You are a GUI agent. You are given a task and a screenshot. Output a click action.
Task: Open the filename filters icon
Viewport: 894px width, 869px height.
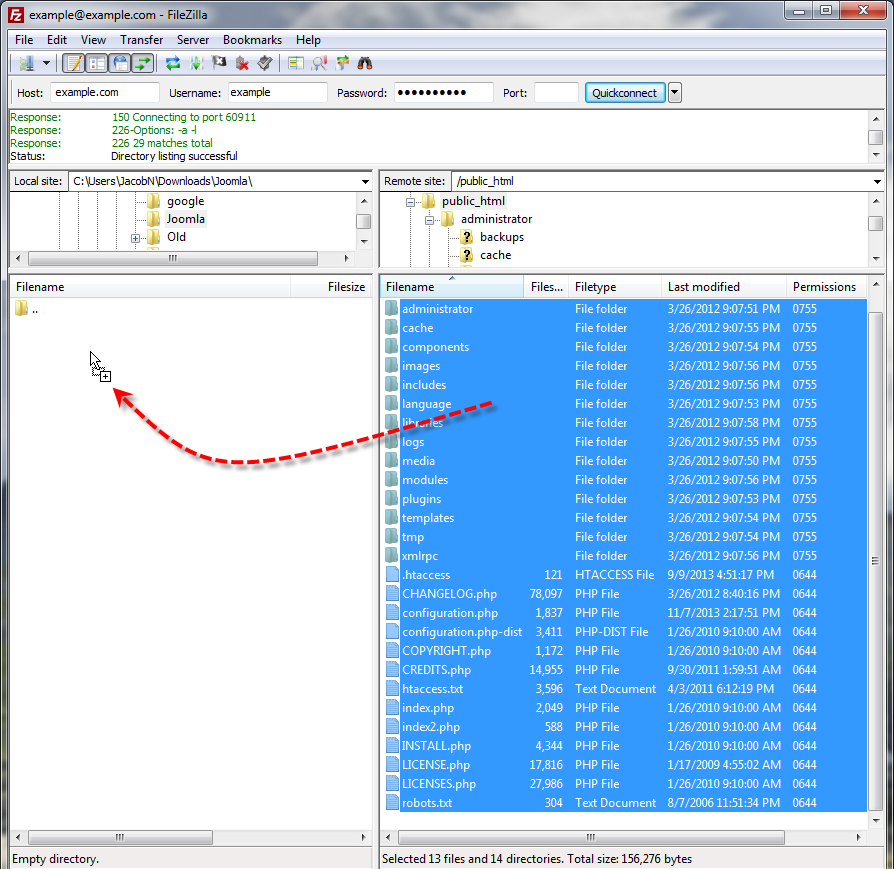pos(296,63)
